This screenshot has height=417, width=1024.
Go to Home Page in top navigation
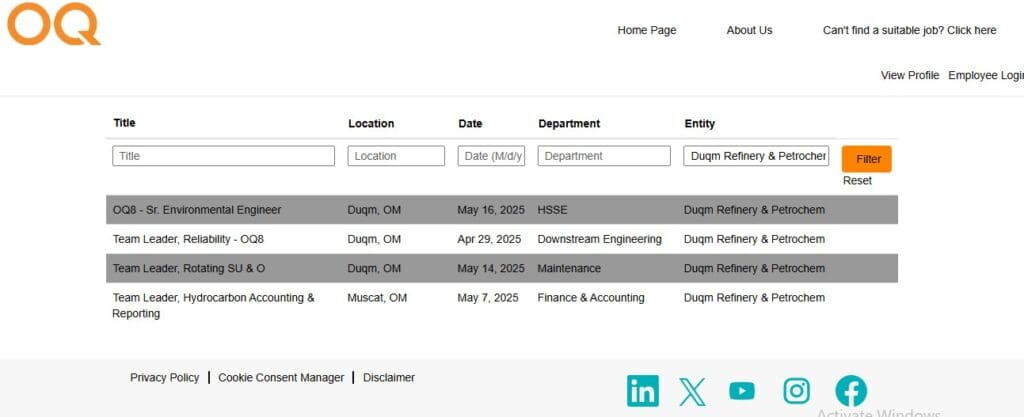[647, 30]
